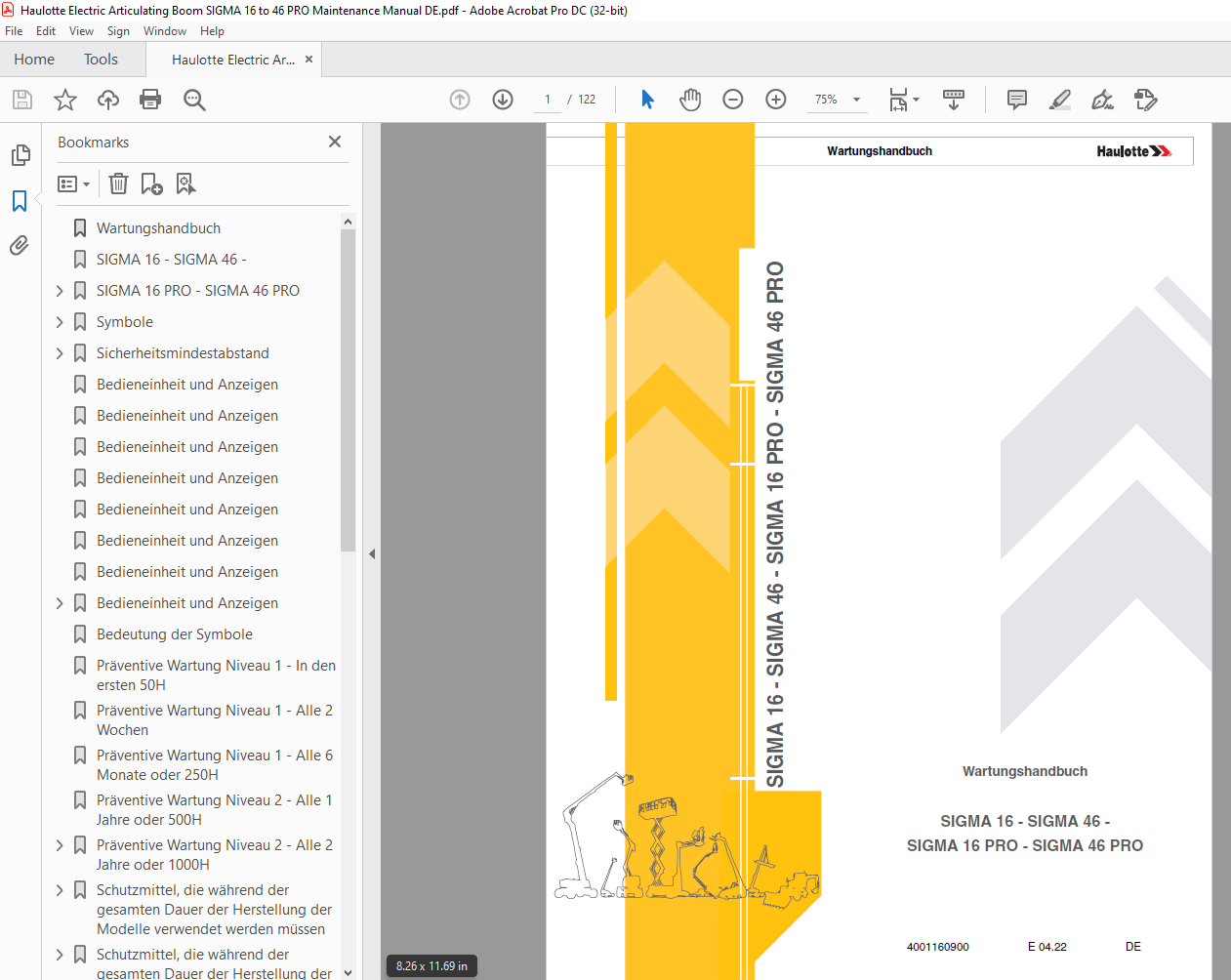Open the Sign menu

pyautogui.click(x=118, y=31)
